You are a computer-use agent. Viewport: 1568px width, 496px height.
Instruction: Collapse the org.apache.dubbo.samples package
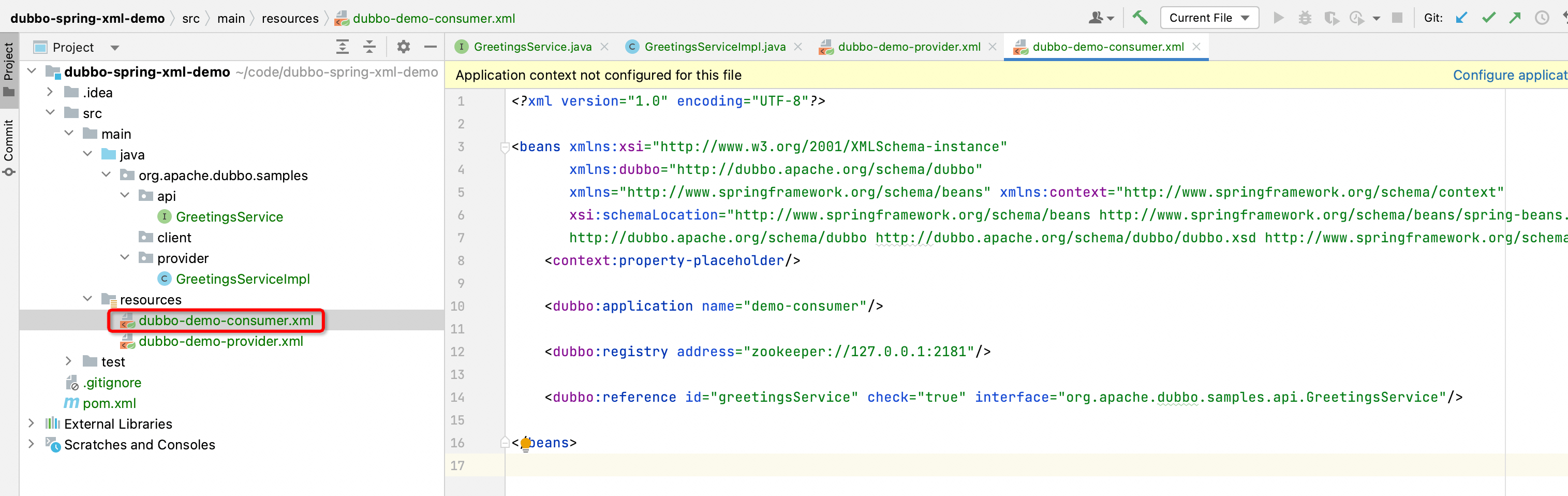(x=106, y=175)
